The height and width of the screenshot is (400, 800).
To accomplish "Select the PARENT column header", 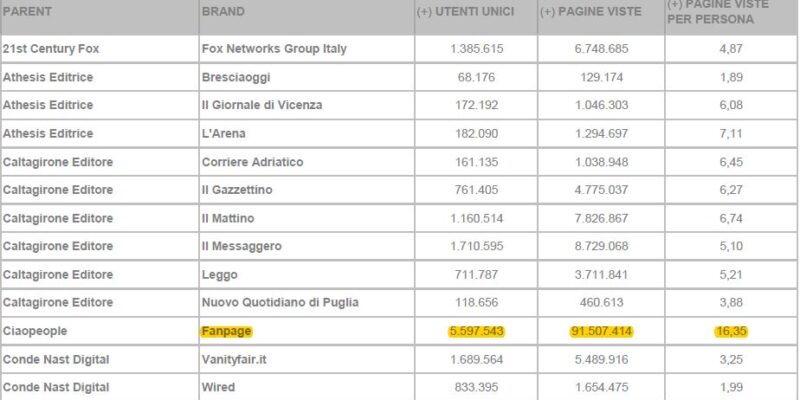I will (27, 12).
